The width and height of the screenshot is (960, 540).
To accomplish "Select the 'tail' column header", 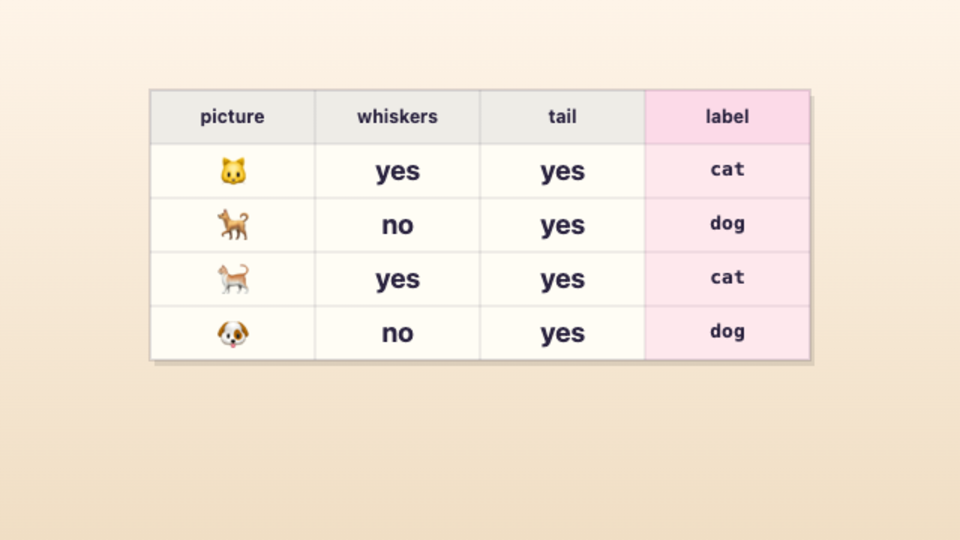I will 562,117.
